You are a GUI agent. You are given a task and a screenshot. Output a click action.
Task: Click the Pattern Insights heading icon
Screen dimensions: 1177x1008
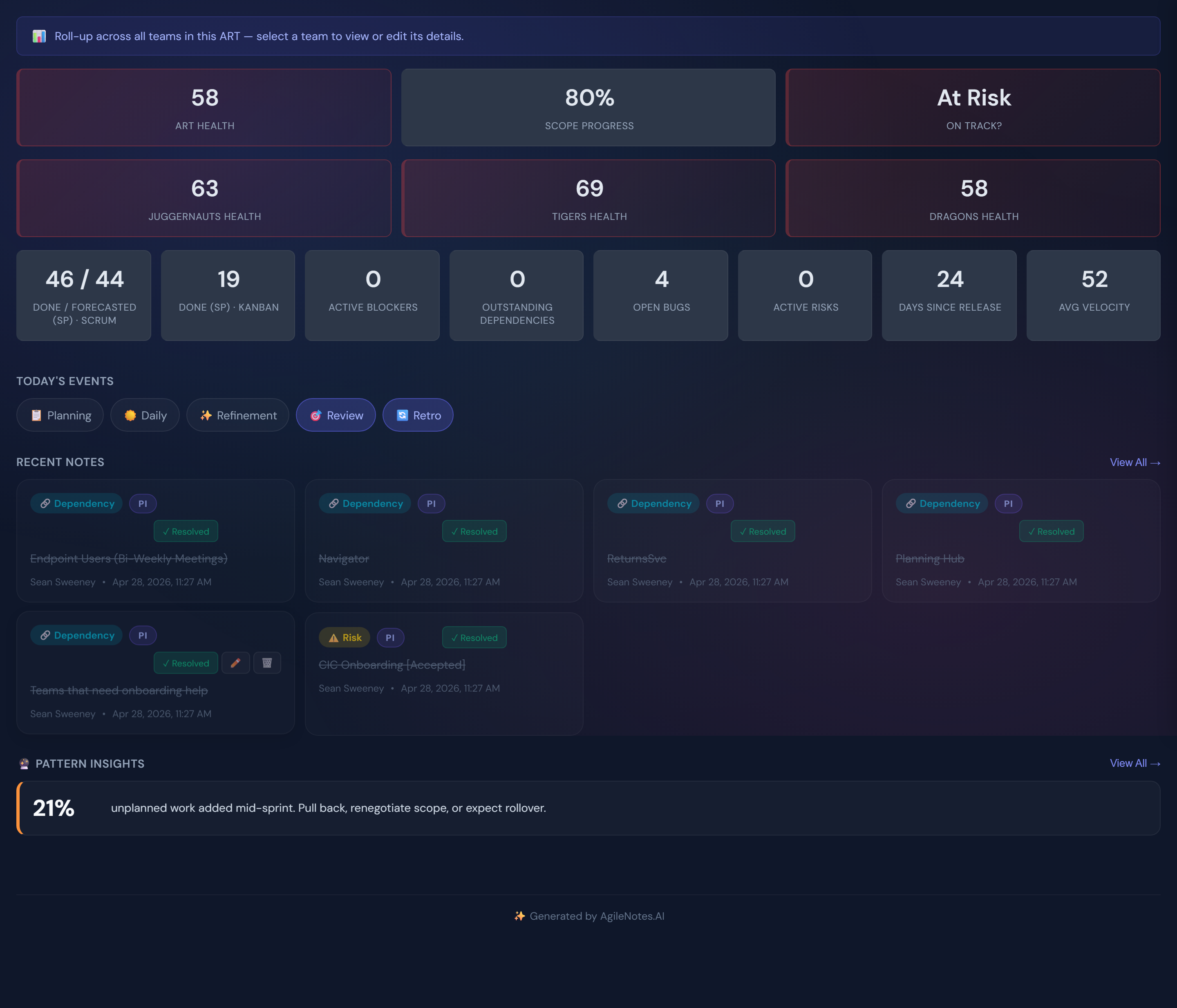(24, 764)
